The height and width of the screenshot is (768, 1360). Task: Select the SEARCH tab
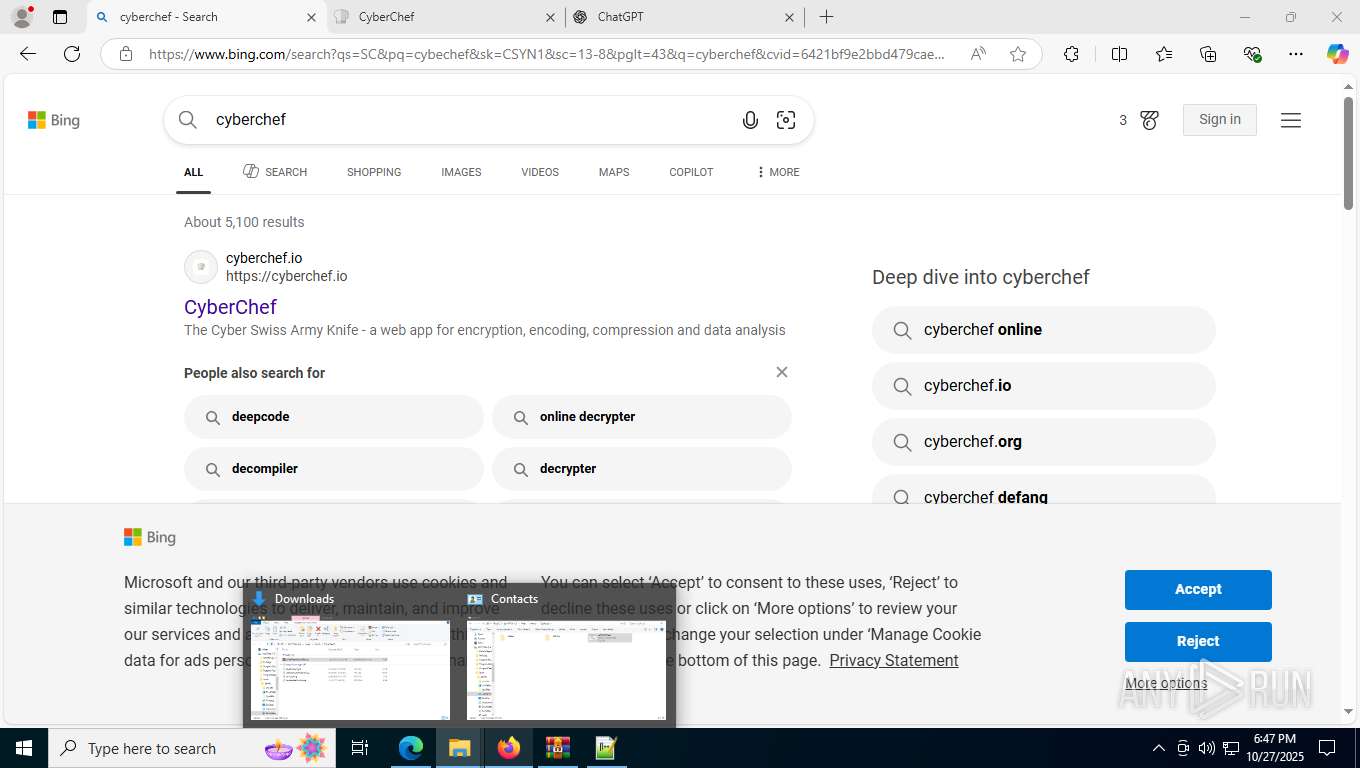pos(275,172)
